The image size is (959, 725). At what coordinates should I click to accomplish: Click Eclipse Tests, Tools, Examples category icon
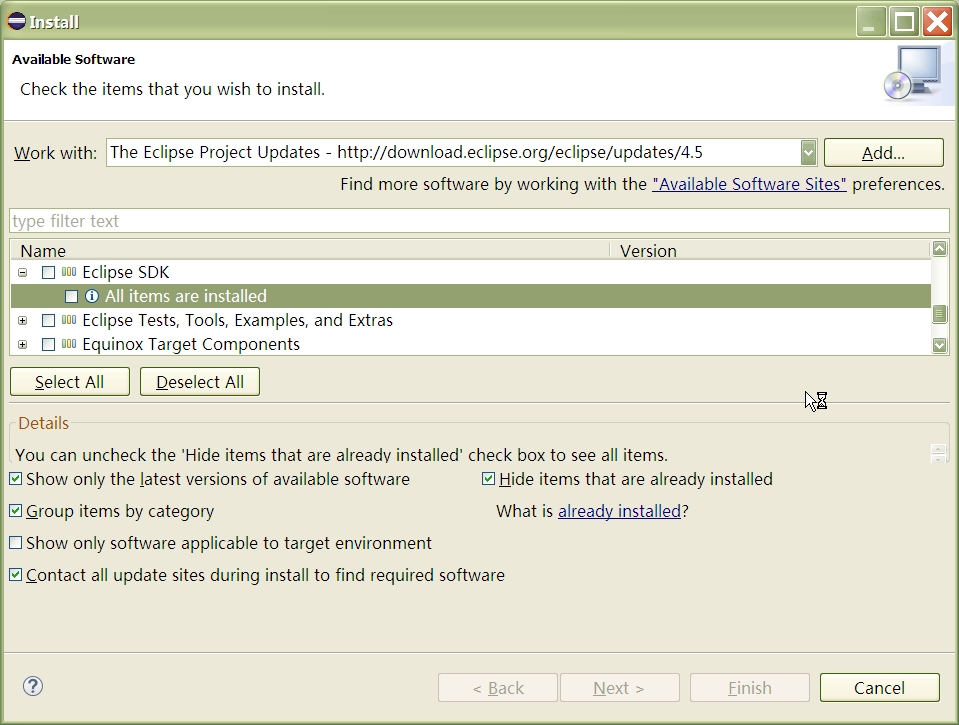69,320
